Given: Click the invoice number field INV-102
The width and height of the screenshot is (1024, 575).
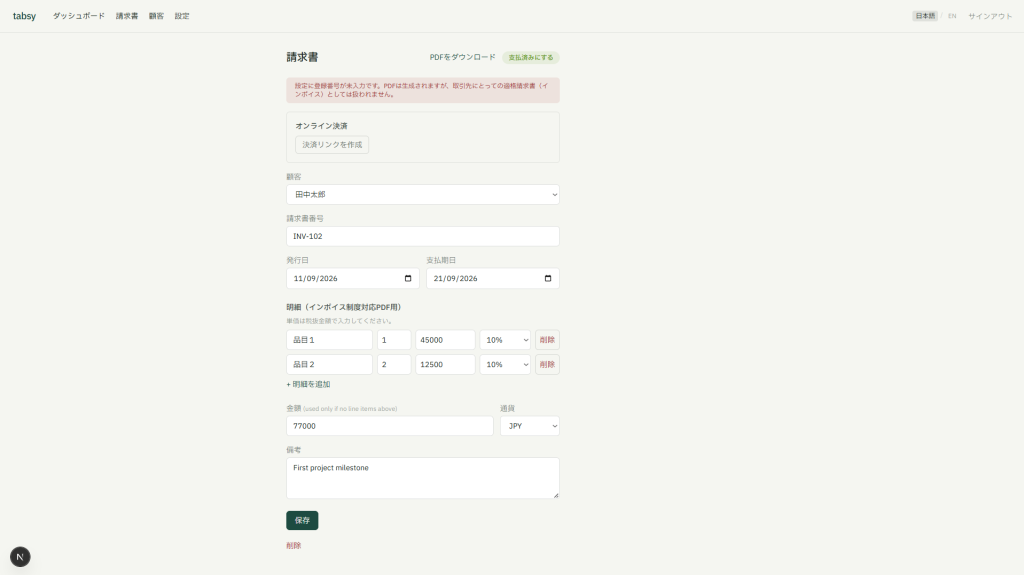Looking at the screenshot, I should 423,236.
